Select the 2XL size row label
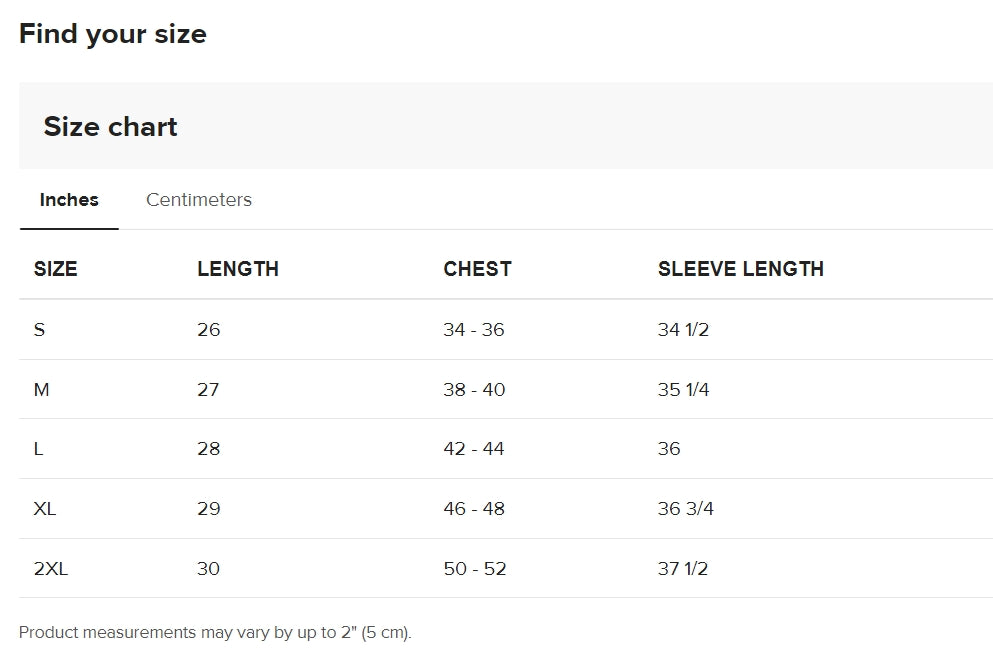The image size is (993, 658). [x=51, y=568]
